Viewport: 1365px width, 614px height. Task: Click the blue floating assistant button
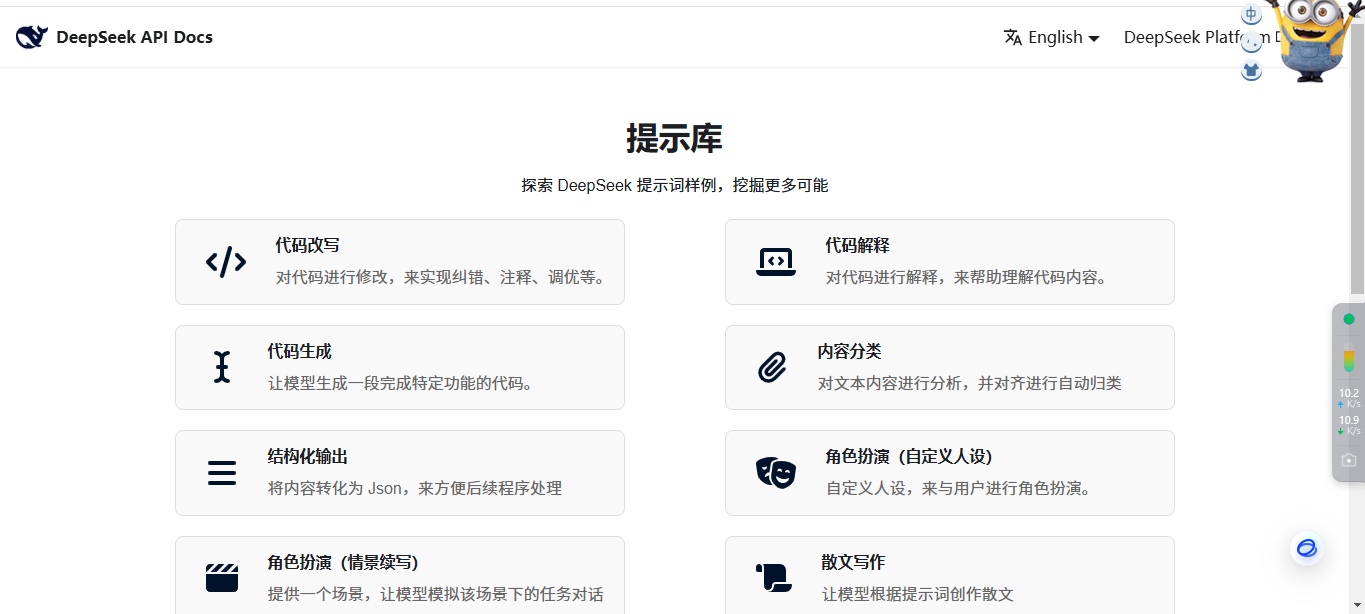(x=1306, y=548)
